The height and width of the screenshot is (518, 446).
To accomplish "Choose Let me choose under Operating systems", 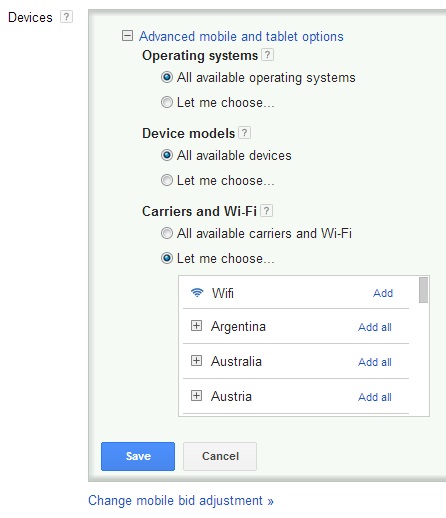I will 167,102.
